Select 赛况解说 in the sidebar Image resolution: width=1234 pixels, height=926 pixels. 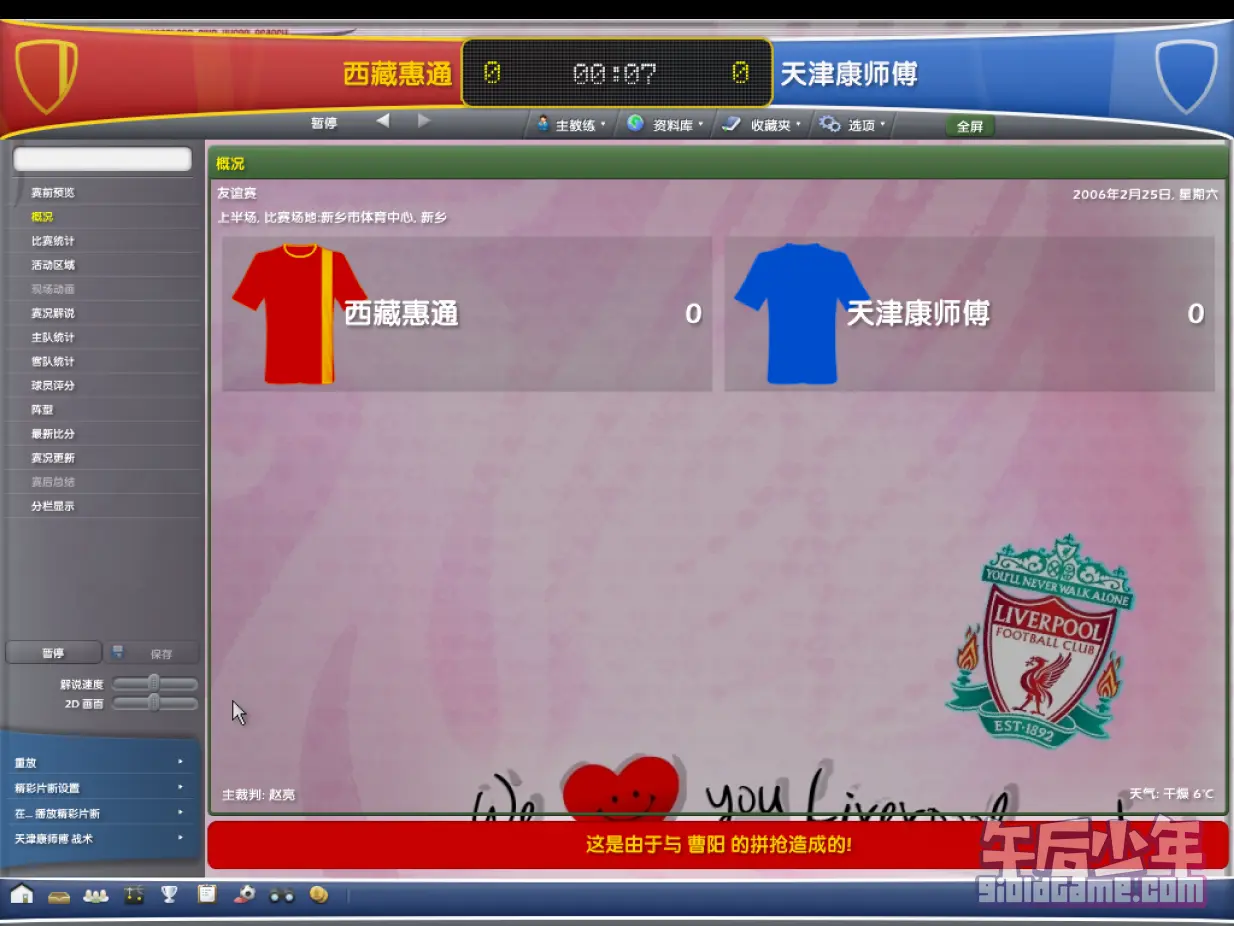click(x=105, y=313)
